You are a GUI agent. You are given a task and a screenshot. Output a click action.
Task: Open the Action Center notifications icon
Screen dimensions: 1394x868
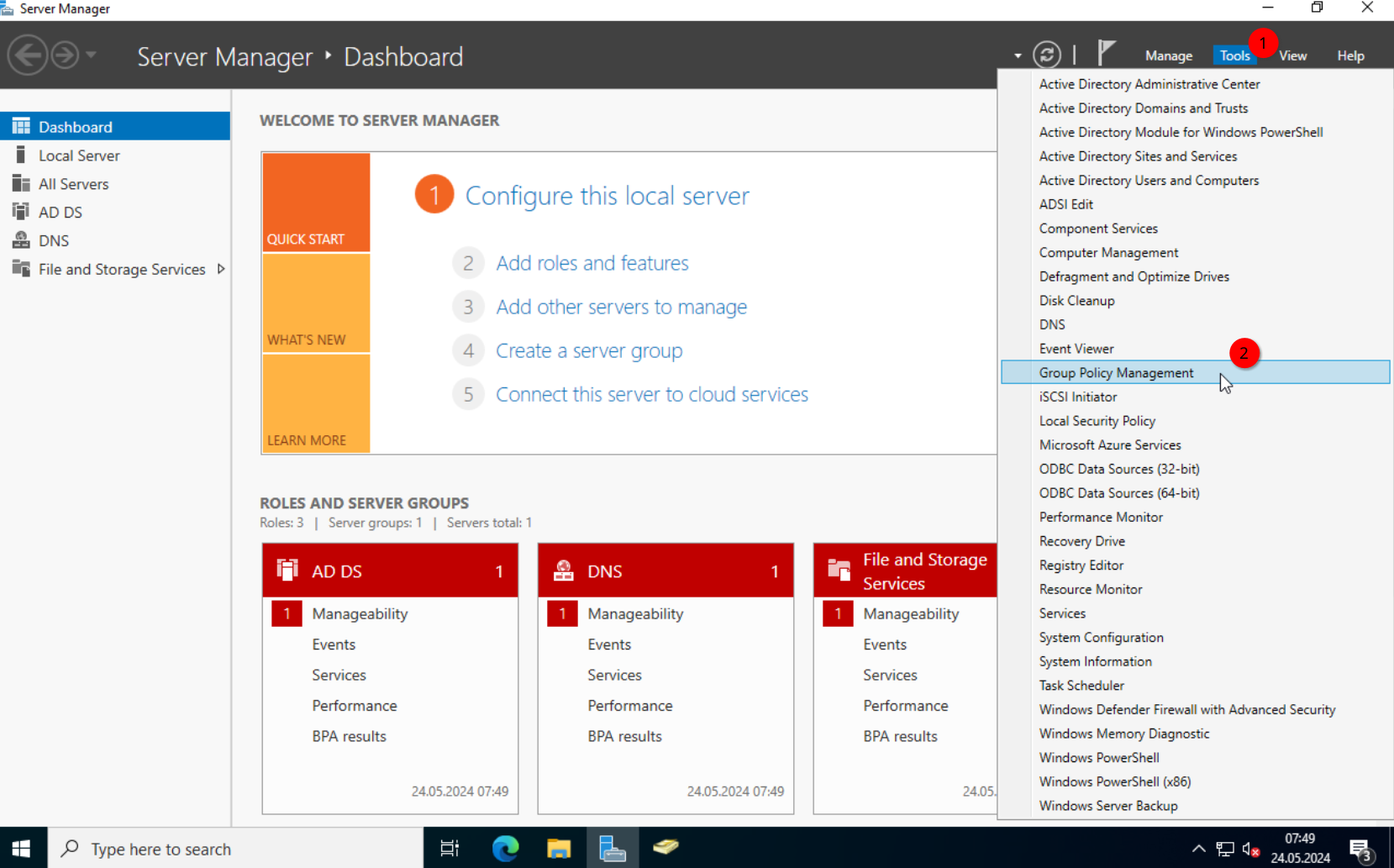click(x=1361, y=850)
